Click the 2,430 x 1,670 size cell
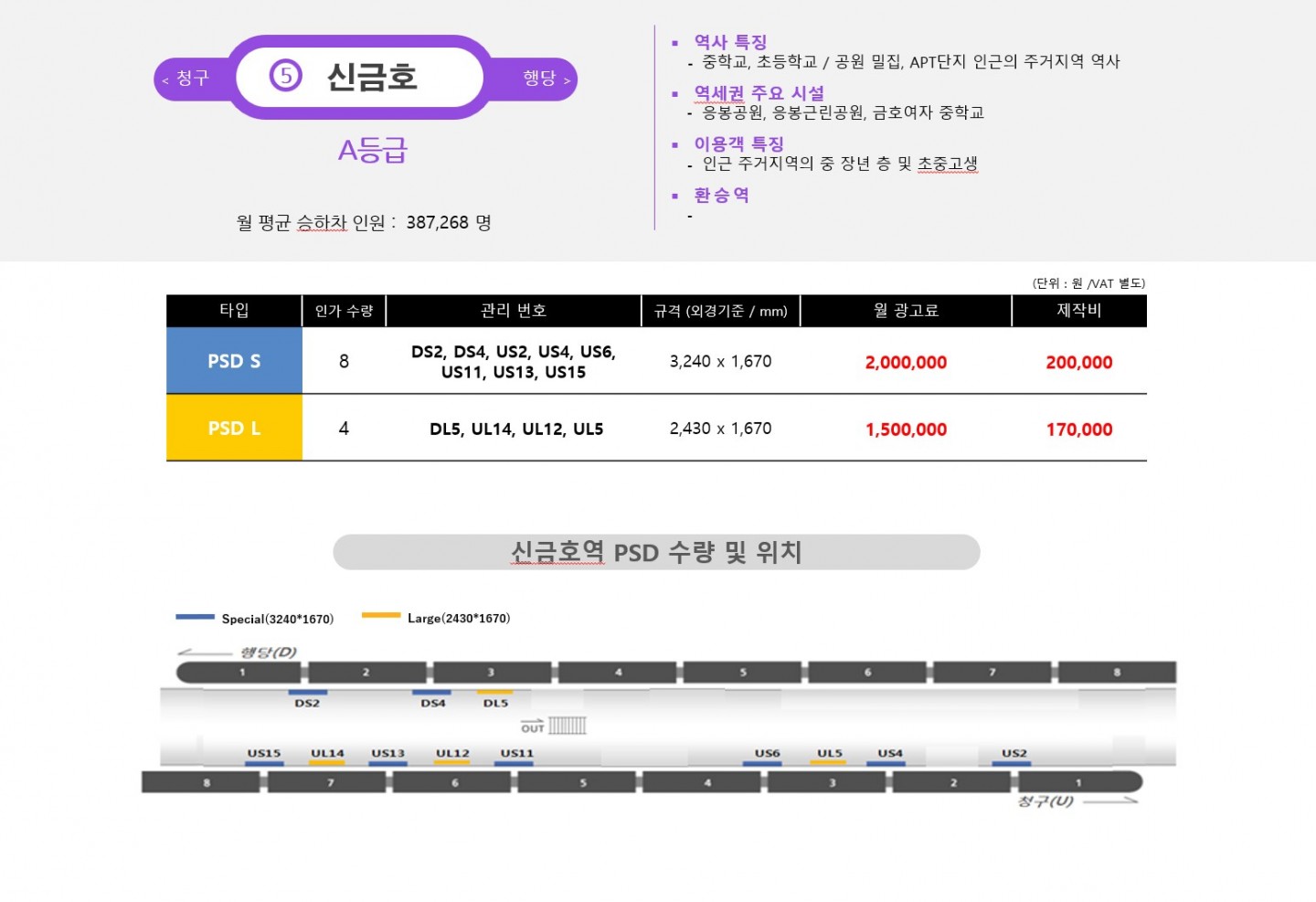 point(720,428)
